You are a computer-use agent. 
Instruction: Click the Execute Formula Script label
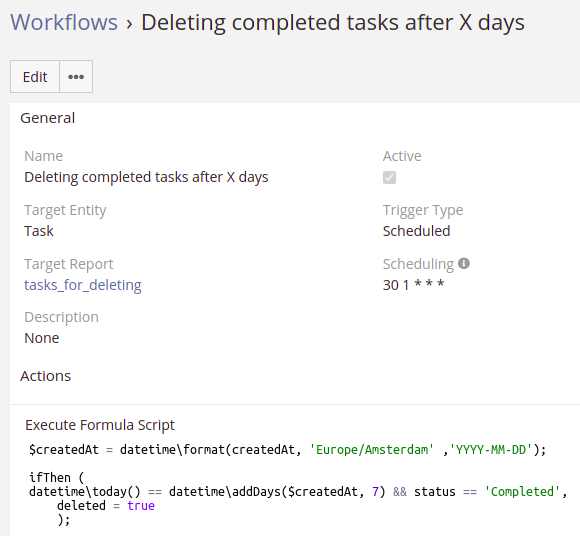(100, 425)
